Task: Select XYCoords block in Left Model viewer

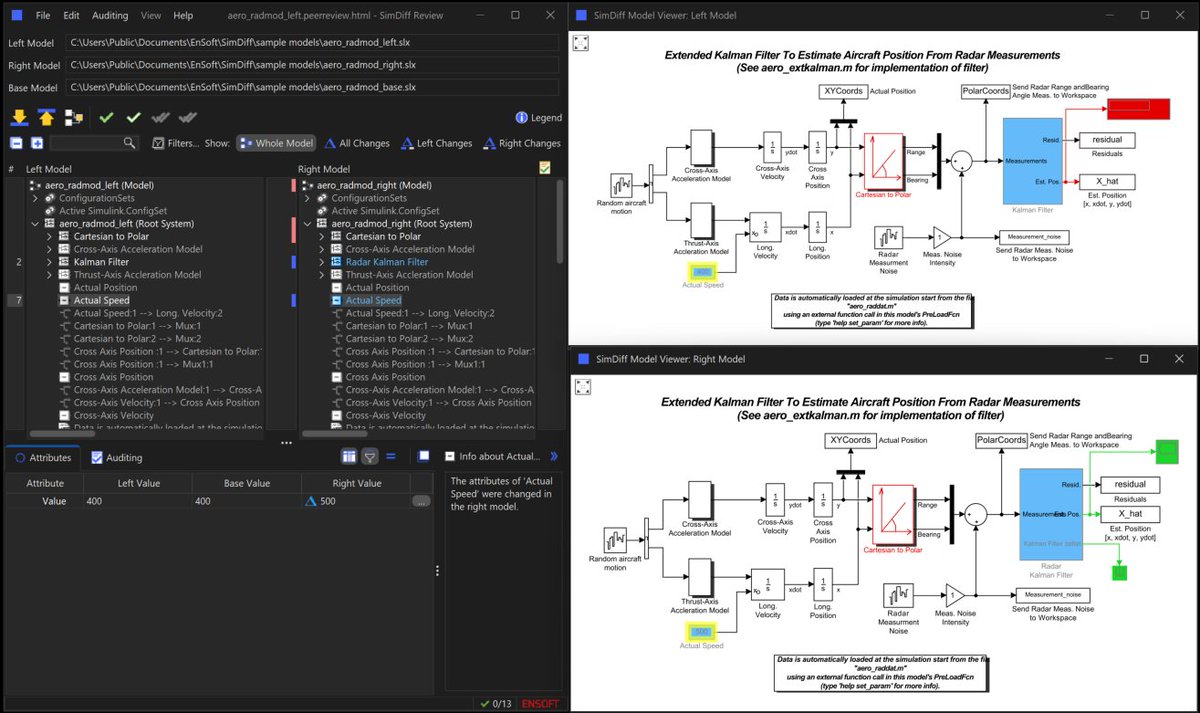Action: point(842,91)
